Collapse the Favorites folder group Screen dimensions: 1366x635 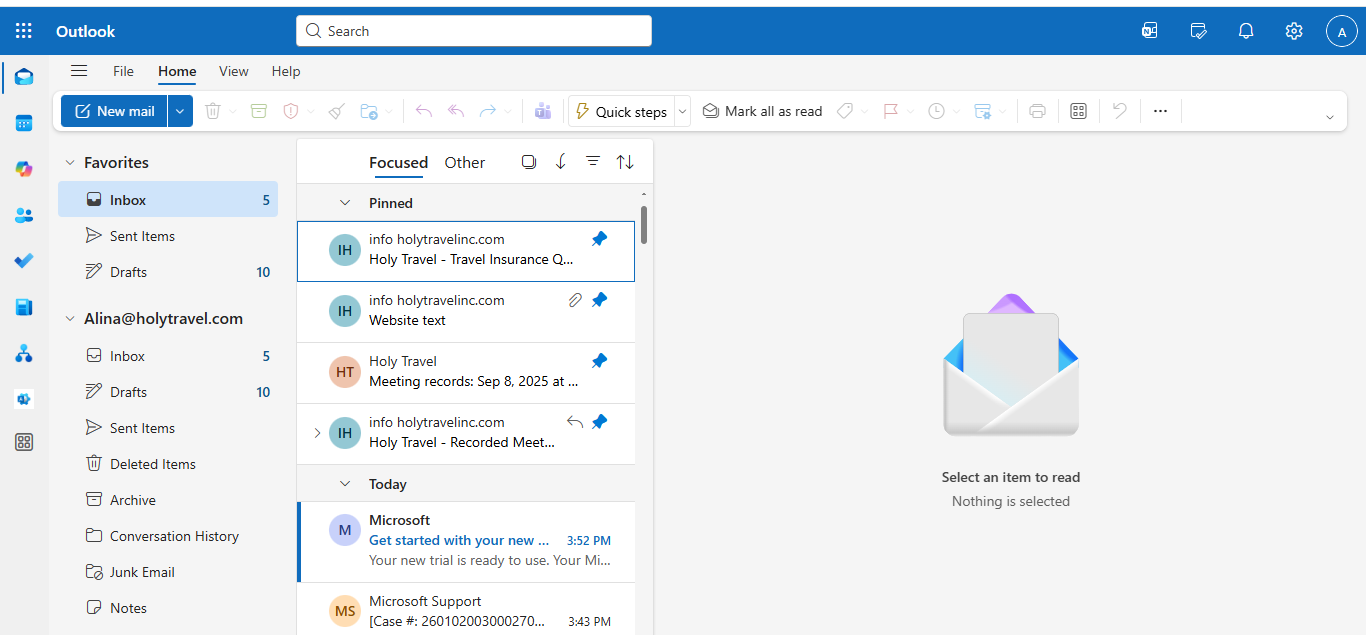[70, 163]
